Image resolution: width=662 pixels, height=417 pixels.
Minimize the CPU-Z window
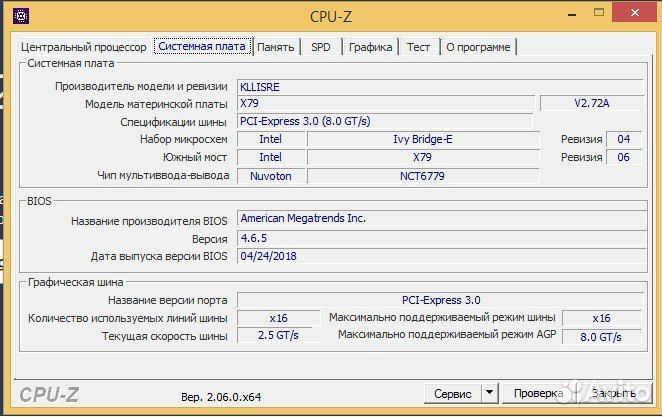[x=572, y=15]
